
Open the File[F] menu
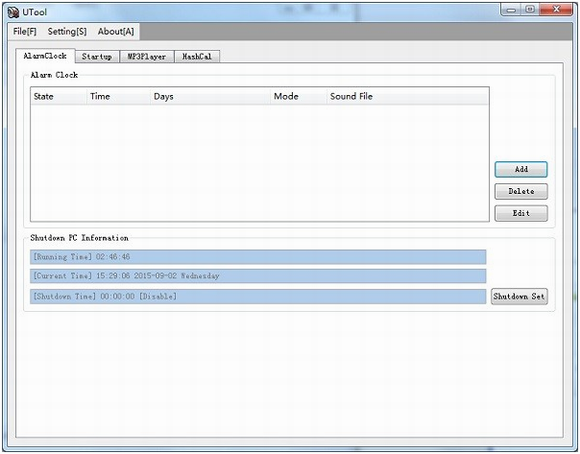(25, 31)
